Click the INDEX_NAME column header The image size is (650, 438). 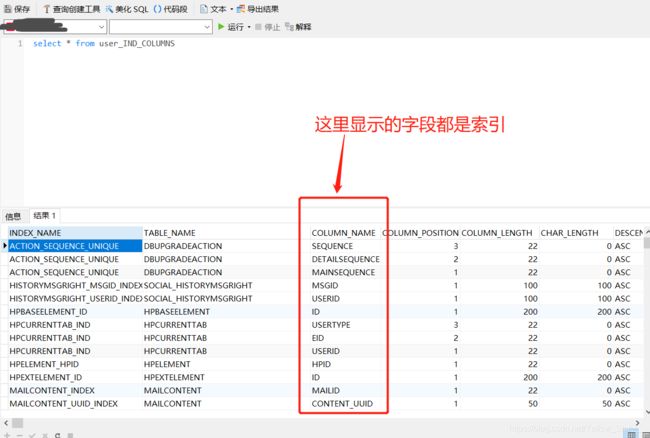pos(75,233)
